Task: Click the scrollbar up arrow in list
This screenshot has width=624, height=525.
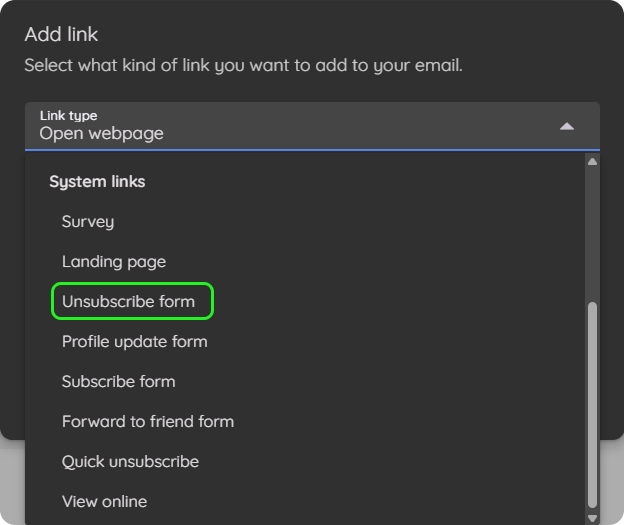Action: (x=592, y=161)
